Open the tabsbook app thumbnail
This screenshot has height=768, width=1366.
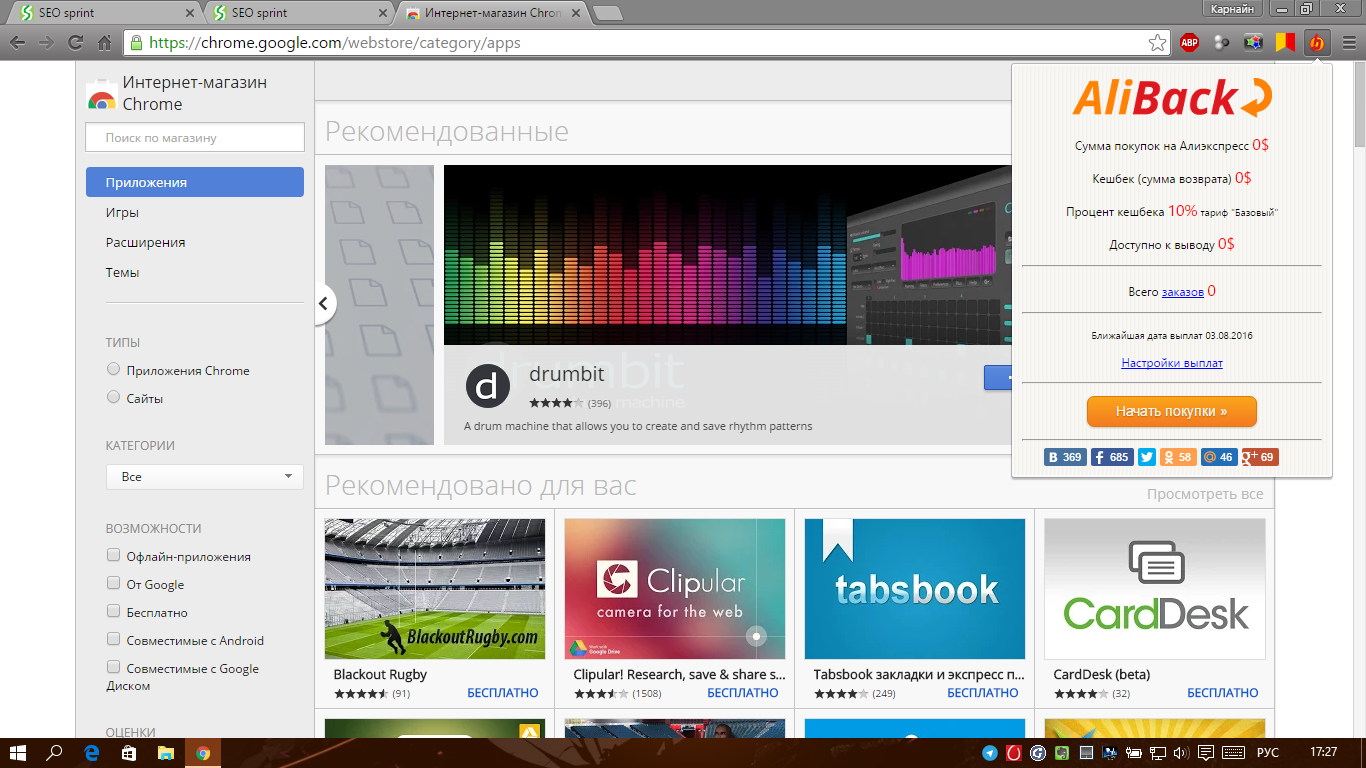pos(915,589)
